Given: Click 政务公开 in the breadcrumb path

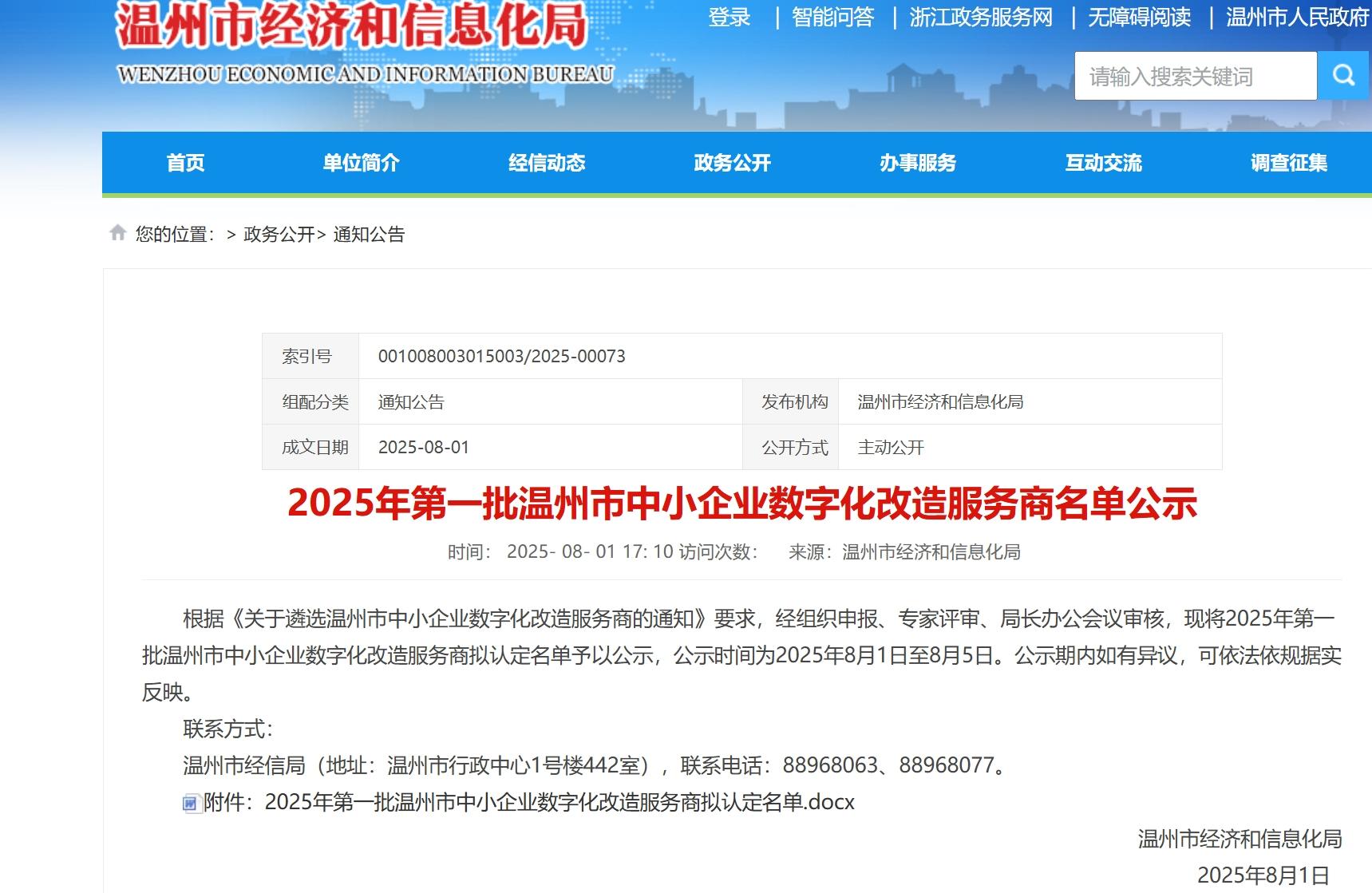Looking at the screenshot, I should click(279, 235).
